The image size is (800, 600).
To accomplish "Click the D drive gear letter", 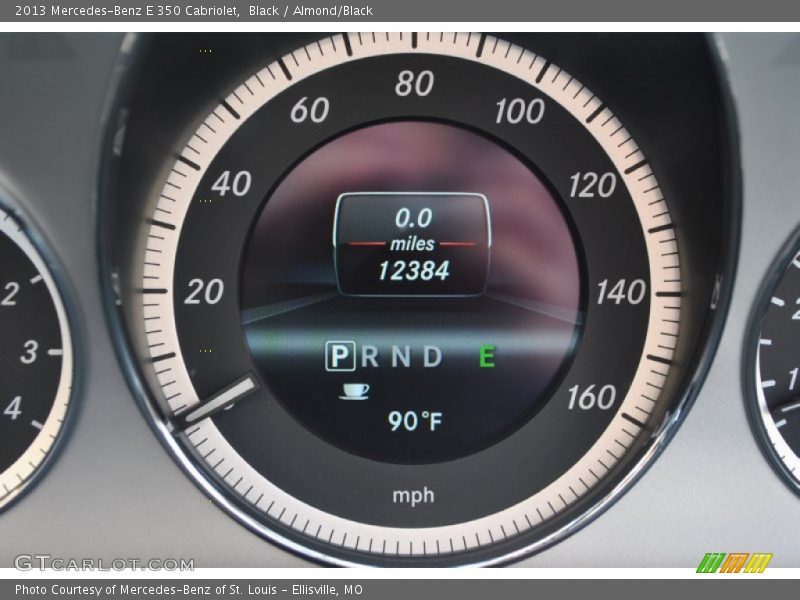I will [x=433, y=356].
